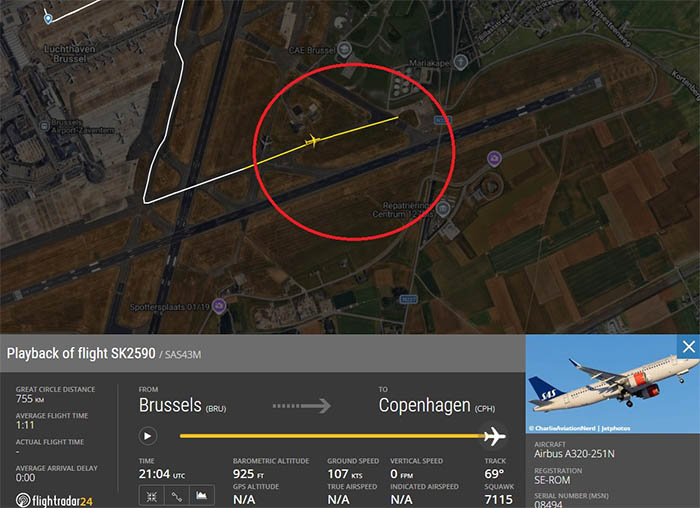
Task: Play the flight playback
Action: (147, 436)
